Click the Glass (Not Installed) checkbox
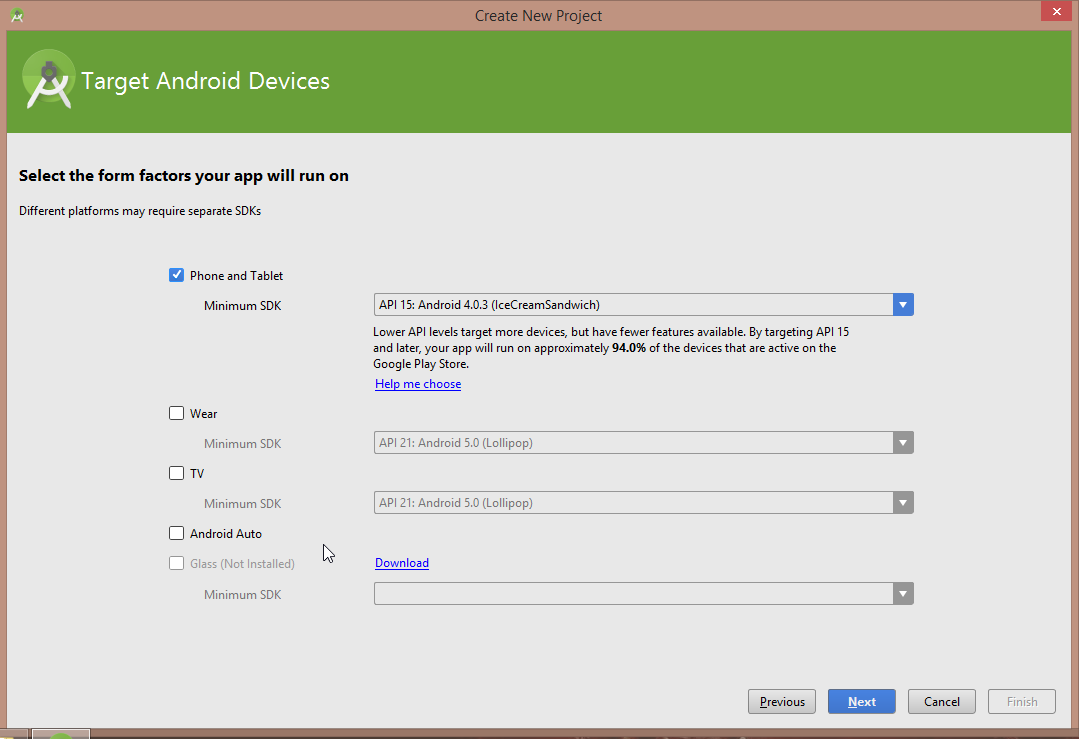Viewport: 1079px width, 739px height. tap(176, 563)
